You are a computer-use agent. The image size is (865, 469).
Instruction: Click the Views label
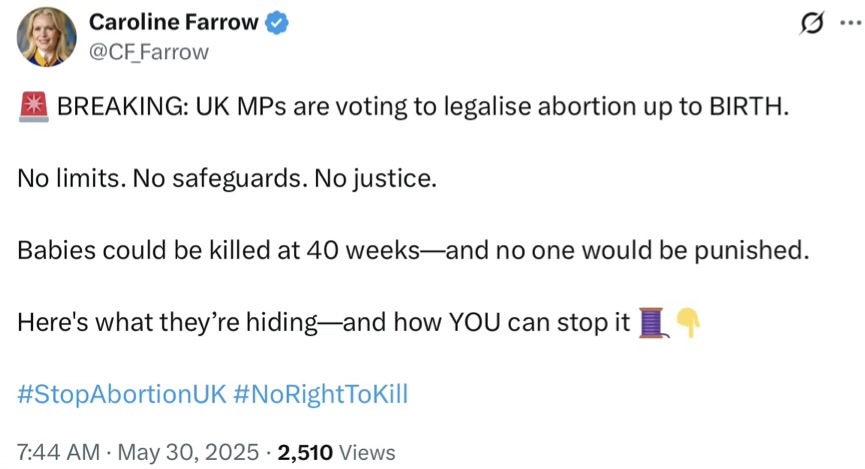pyautogui.click(x=368, y=452)
